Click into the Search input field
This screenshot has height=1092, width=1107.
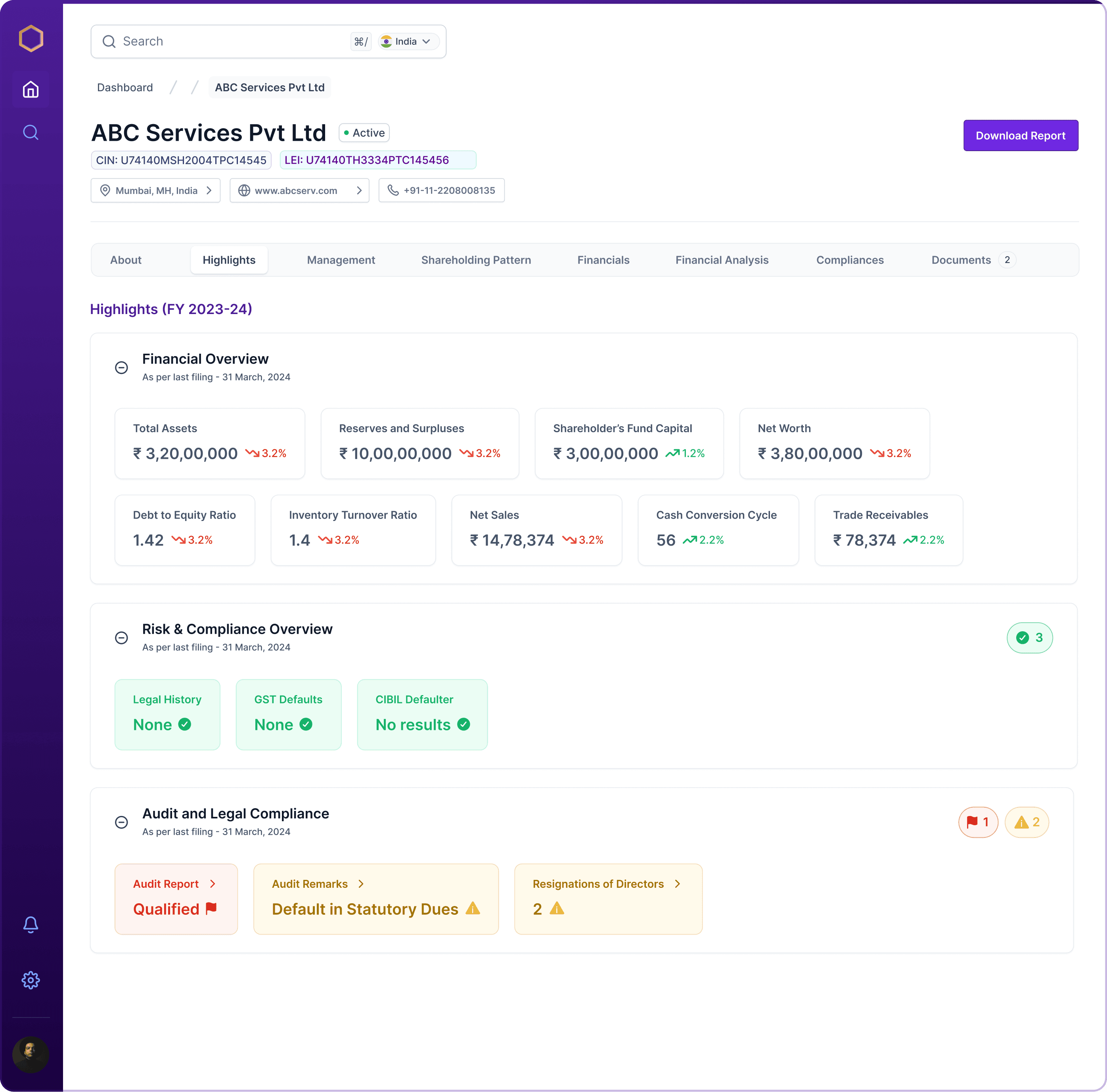(229, 41)
